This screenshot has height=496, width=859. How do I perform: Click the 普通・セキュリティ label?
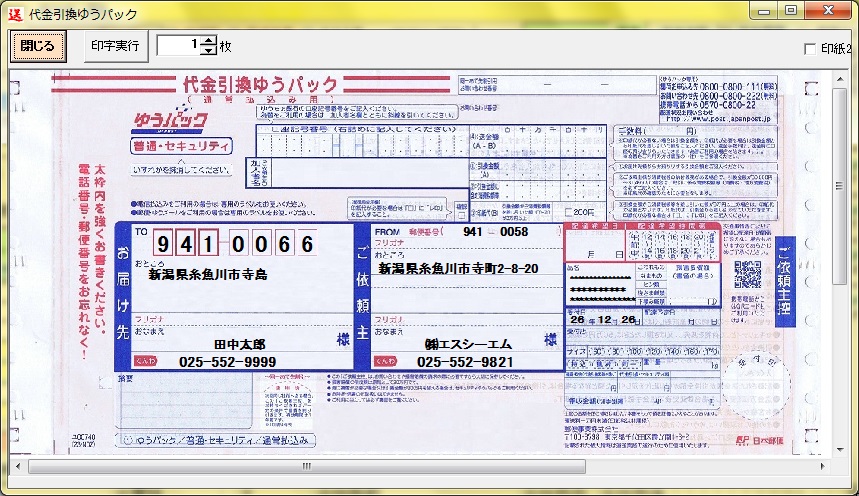click(181, 146)
